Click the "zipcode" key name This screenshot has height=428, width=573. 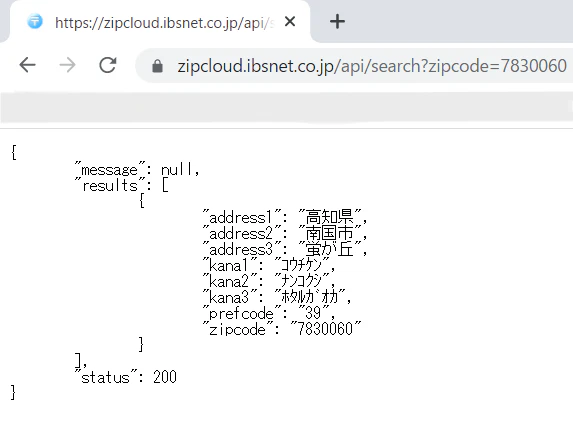[238, 329]
